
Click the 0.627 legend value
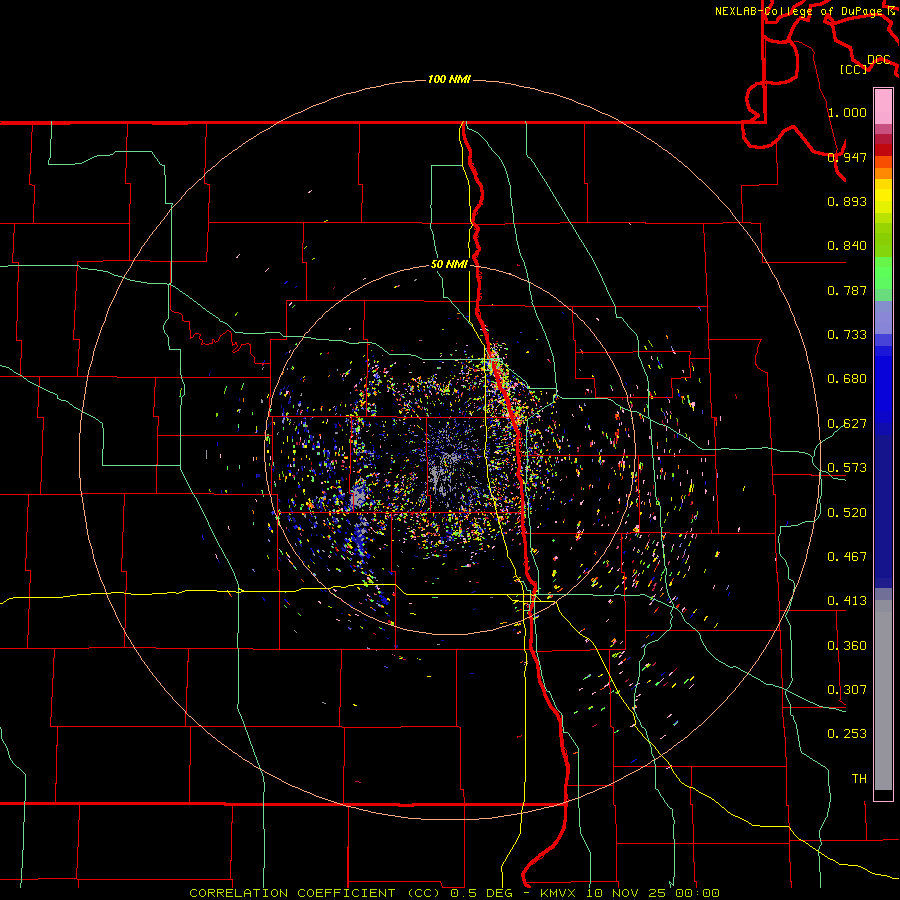(847, 424)
